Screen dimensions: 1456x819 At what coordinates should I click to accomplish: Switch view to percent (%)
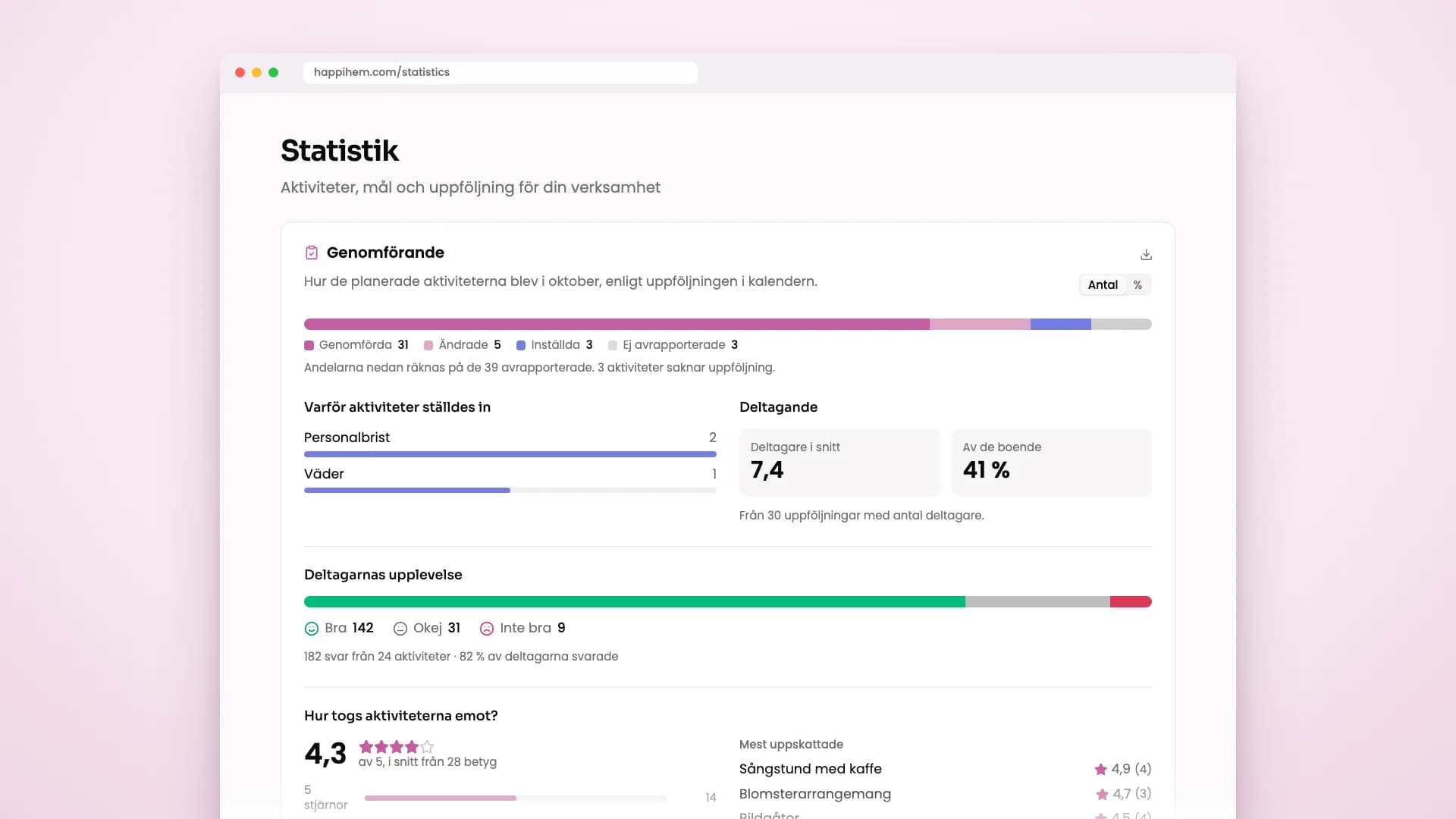point(1137,285)
